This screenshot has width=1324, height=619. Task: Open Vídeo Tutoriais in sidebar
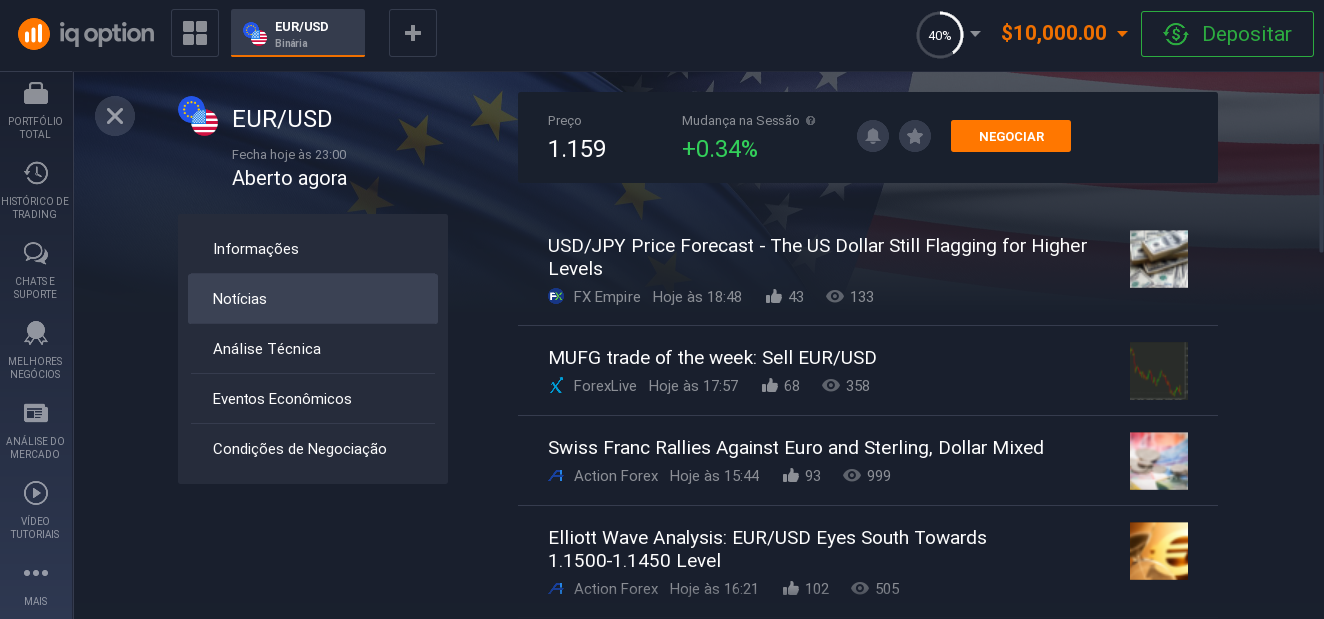point(36,510)
